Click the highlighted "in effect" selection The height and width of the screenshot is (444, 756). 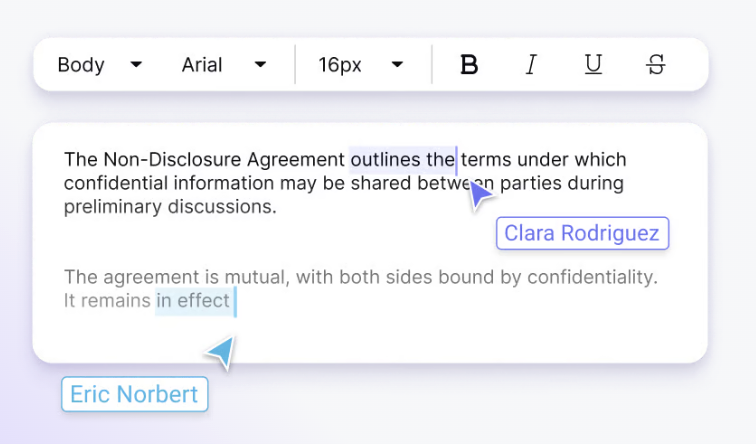point(193,300)
